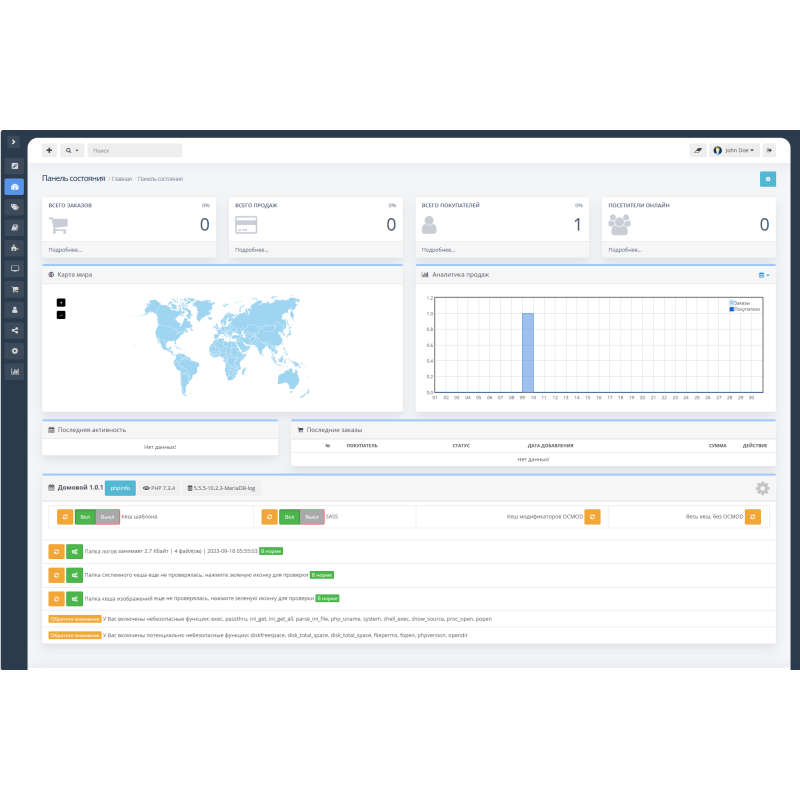The image size is (800, 800).
Task: Open the shopping cart Sales sidebar section
Action: click(14, 289)
